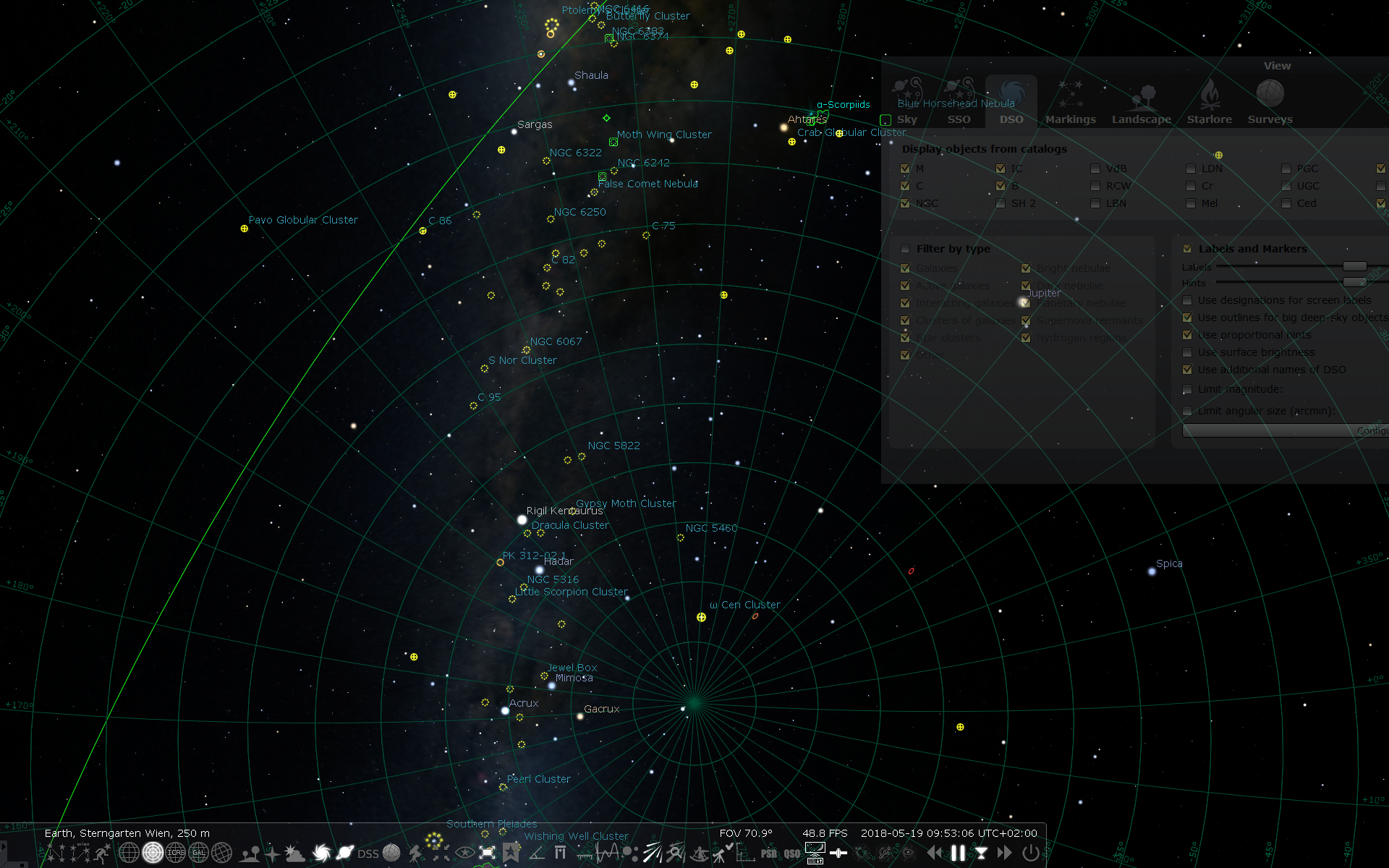Toggle ground landscape icon

tap(250, 854)
